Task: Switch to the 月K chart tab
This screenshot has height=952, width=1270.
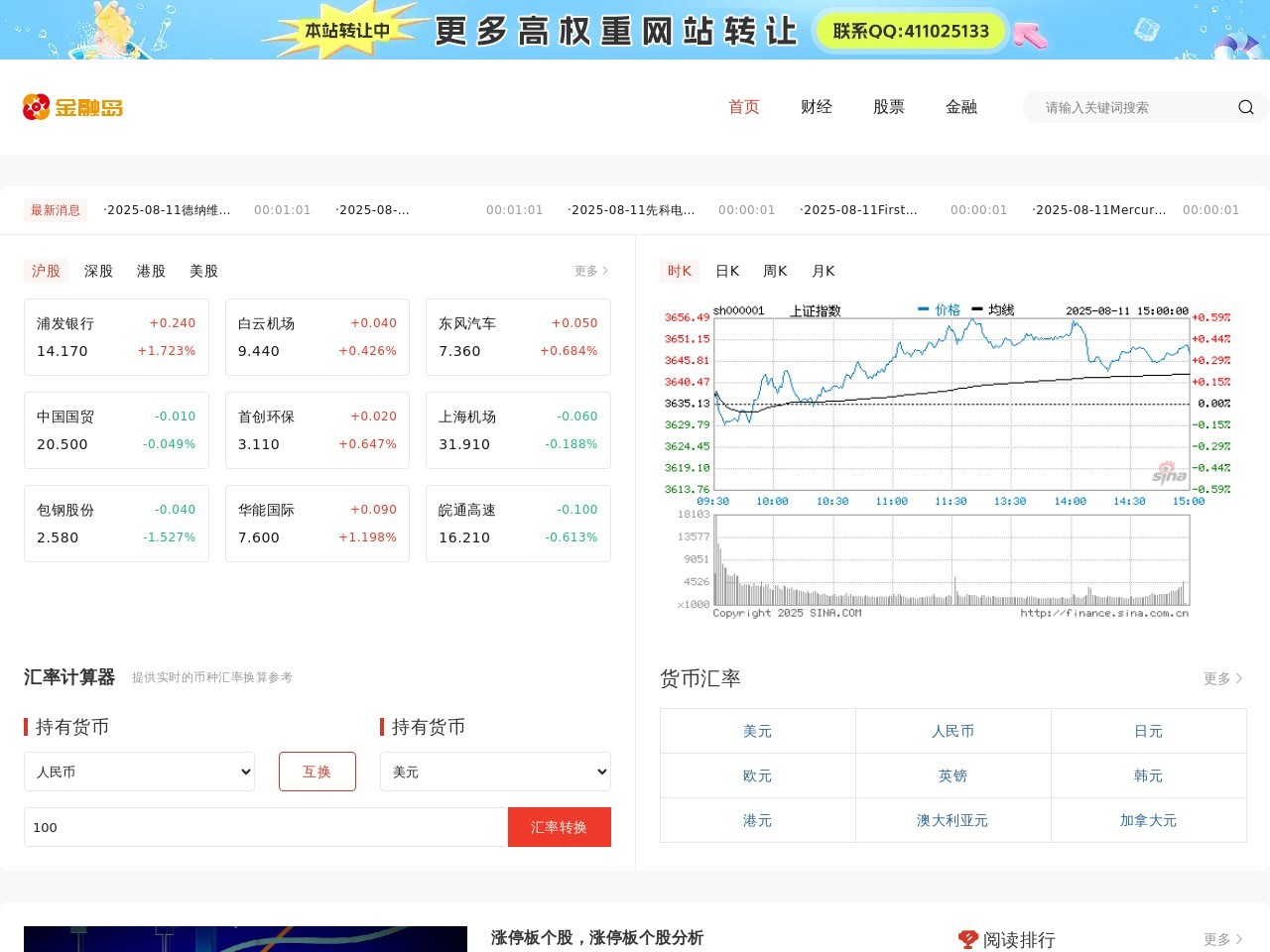Action: [x=823, y=271]
